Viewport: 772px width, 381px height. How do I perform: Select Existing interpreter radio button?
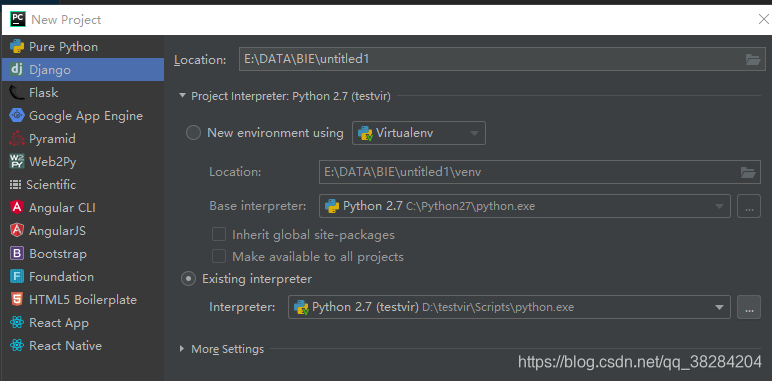(188, 279)
